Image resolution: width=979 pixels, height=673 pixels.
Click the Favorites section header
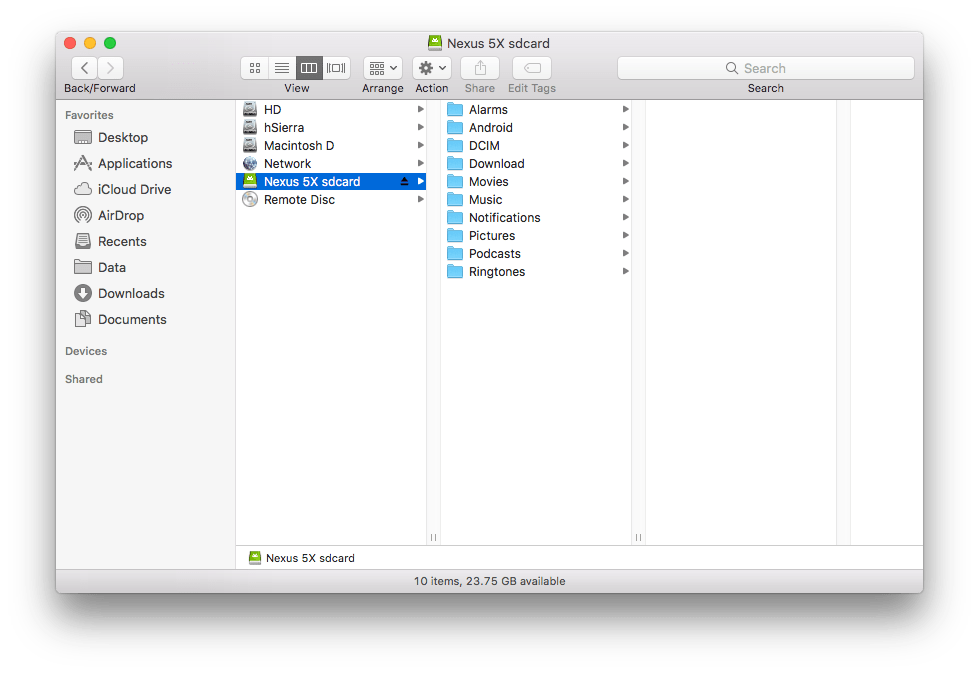89,115
